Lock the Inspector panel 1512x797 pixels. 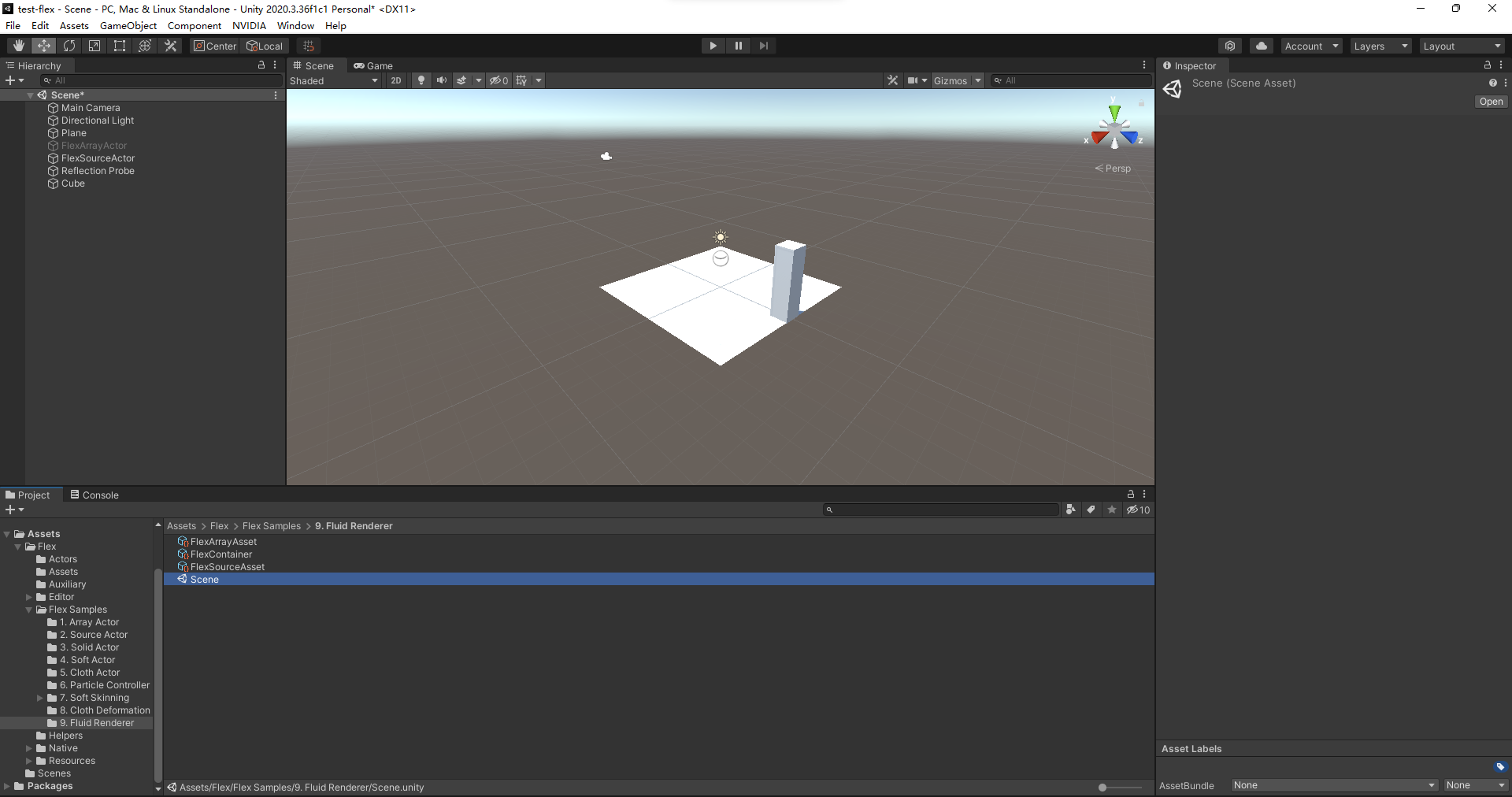tap(1488, 65)
